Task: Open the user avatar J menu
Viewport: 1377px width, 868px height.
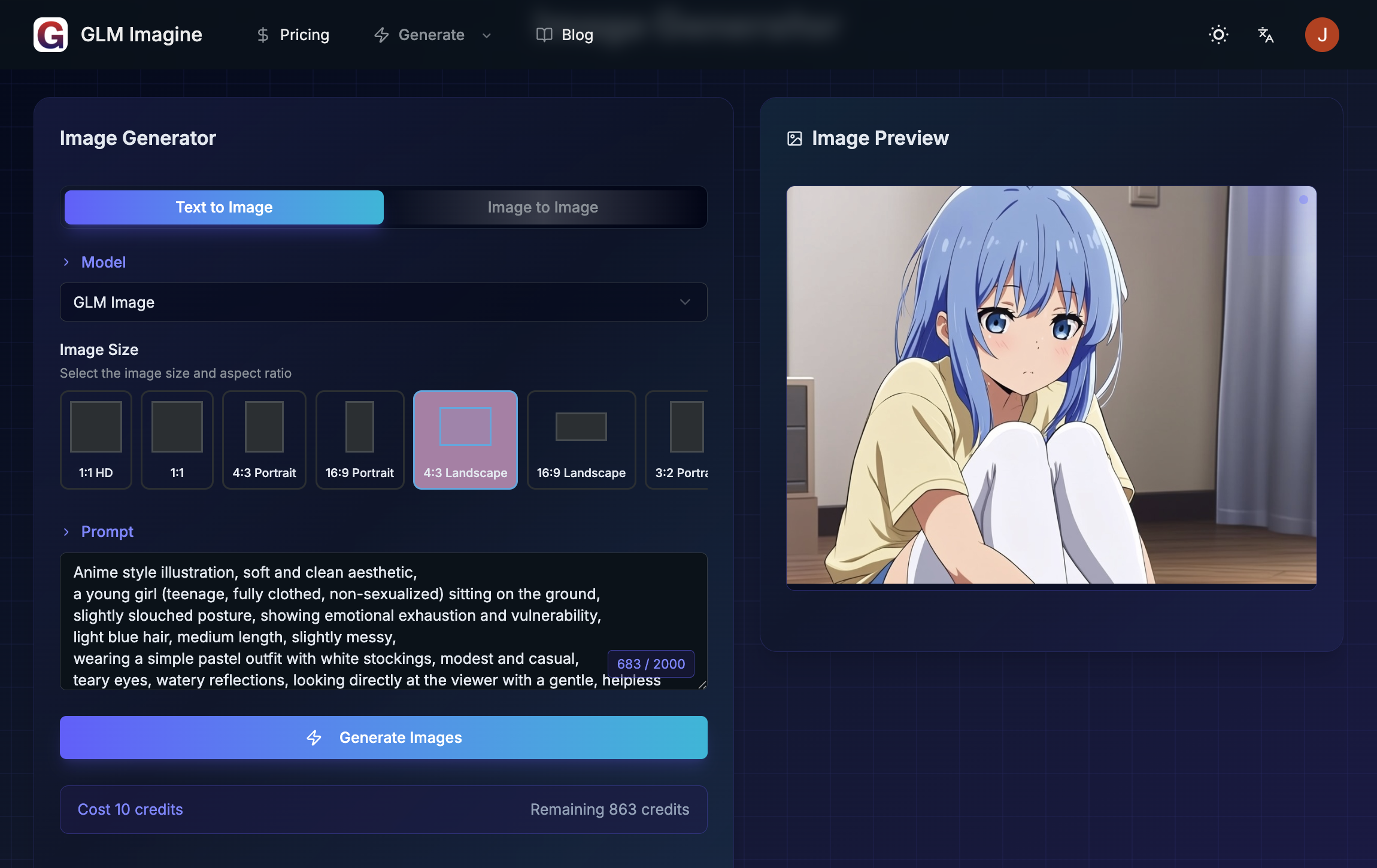Action: (1321, 35)
